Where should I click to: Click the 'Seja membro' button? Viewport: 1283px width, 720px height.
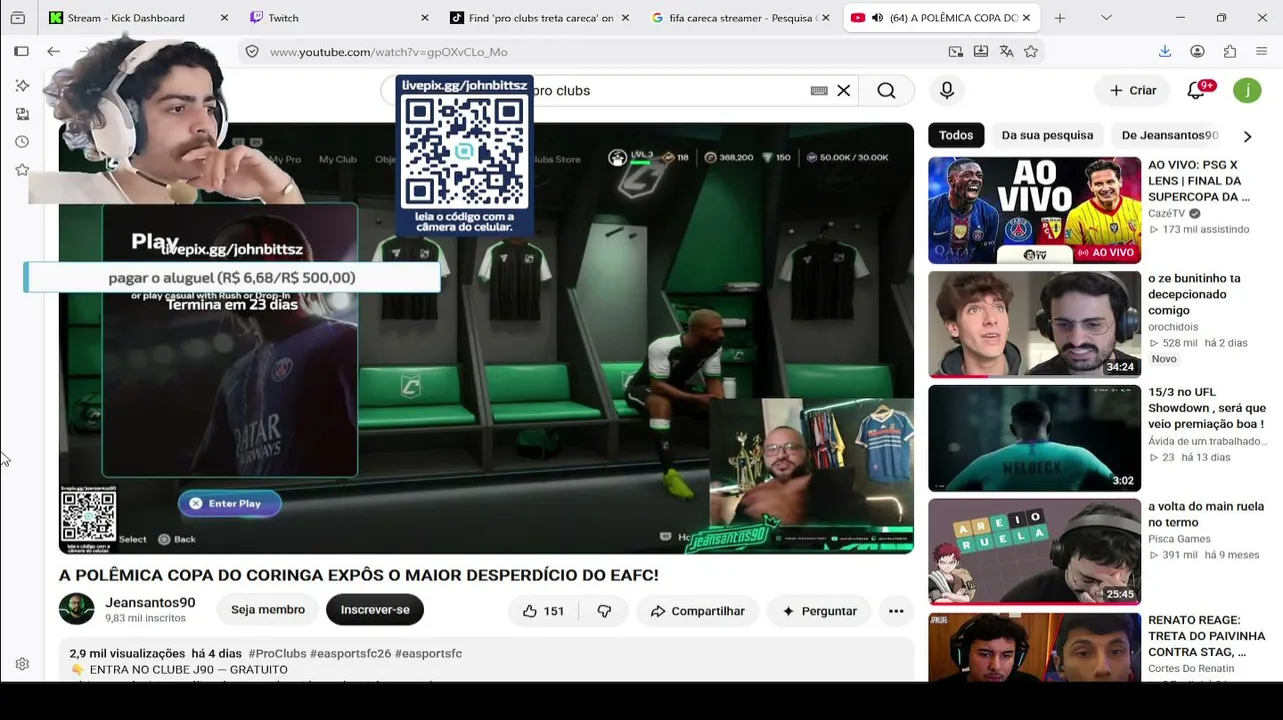coord(268,610)
